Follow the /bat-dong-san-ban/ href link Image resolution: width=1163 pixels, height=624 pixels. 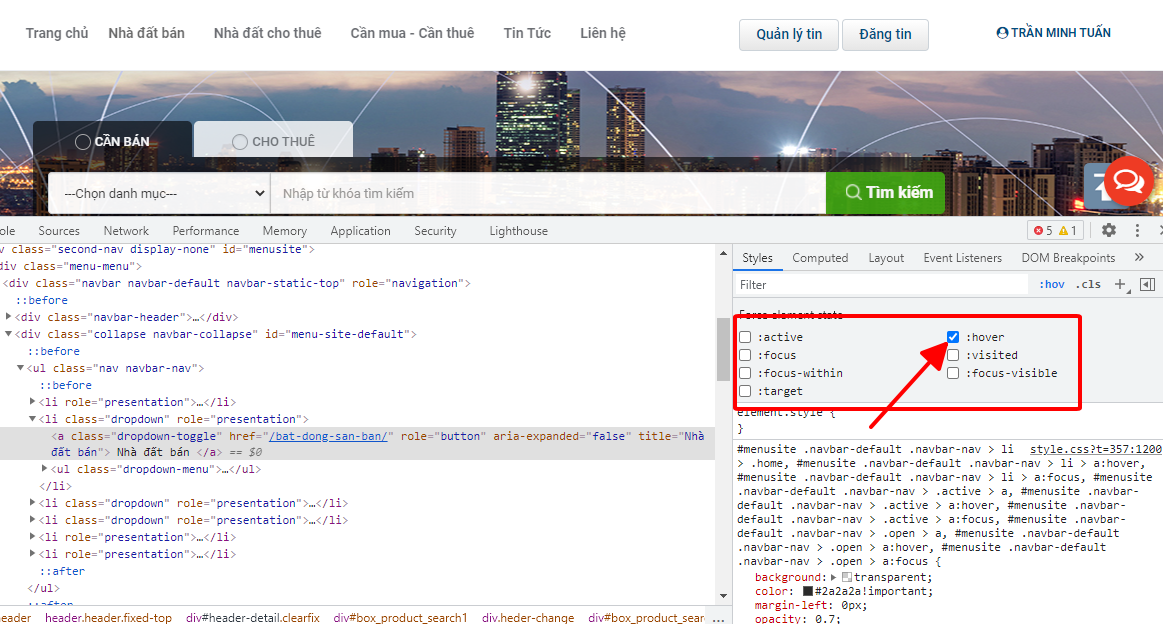(x=329, y=436)
